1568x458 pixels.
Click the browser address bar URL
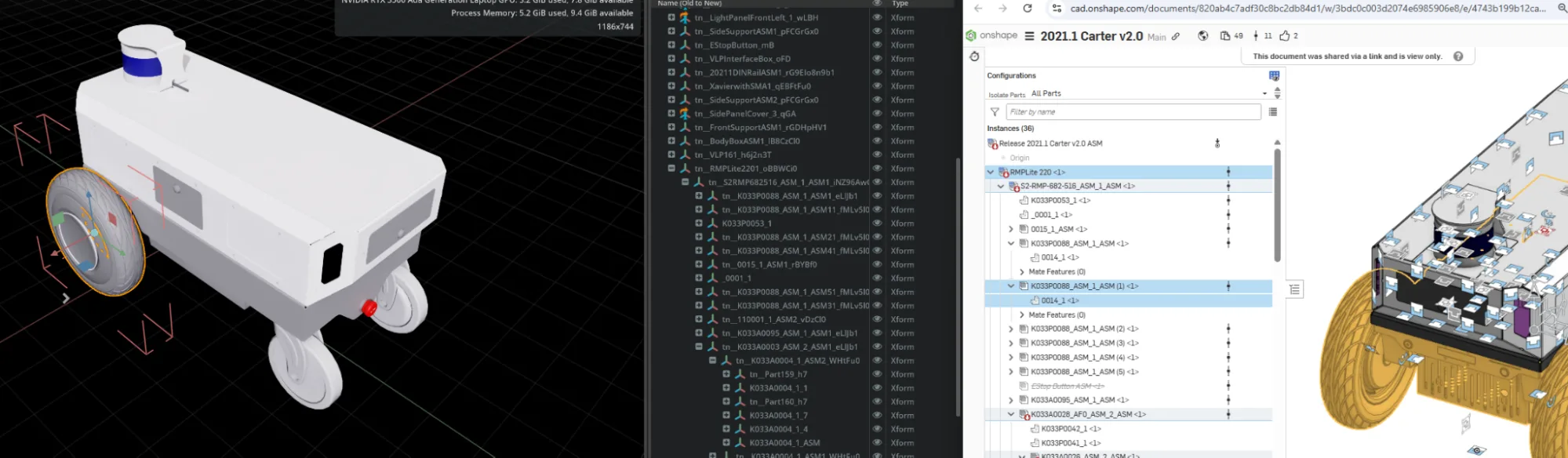click(x=1308, y=9)
